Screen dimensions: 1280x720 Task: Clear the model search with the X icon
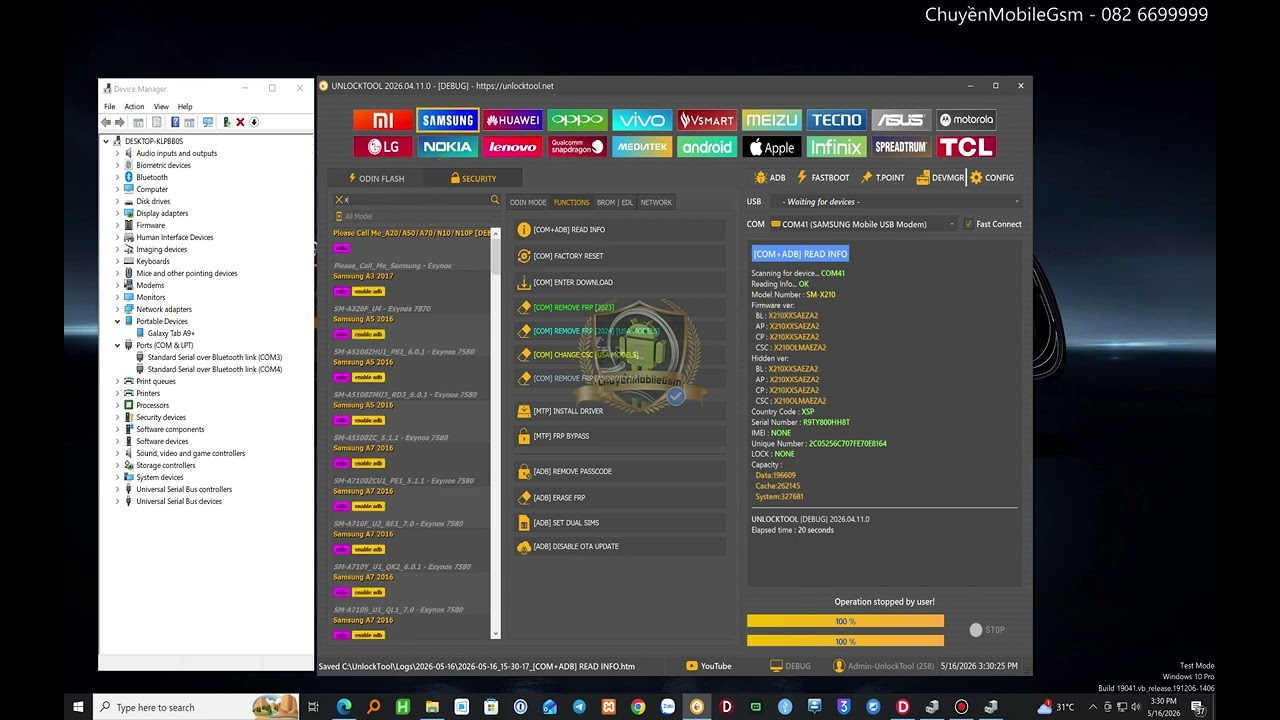click(x=339, y=200)
